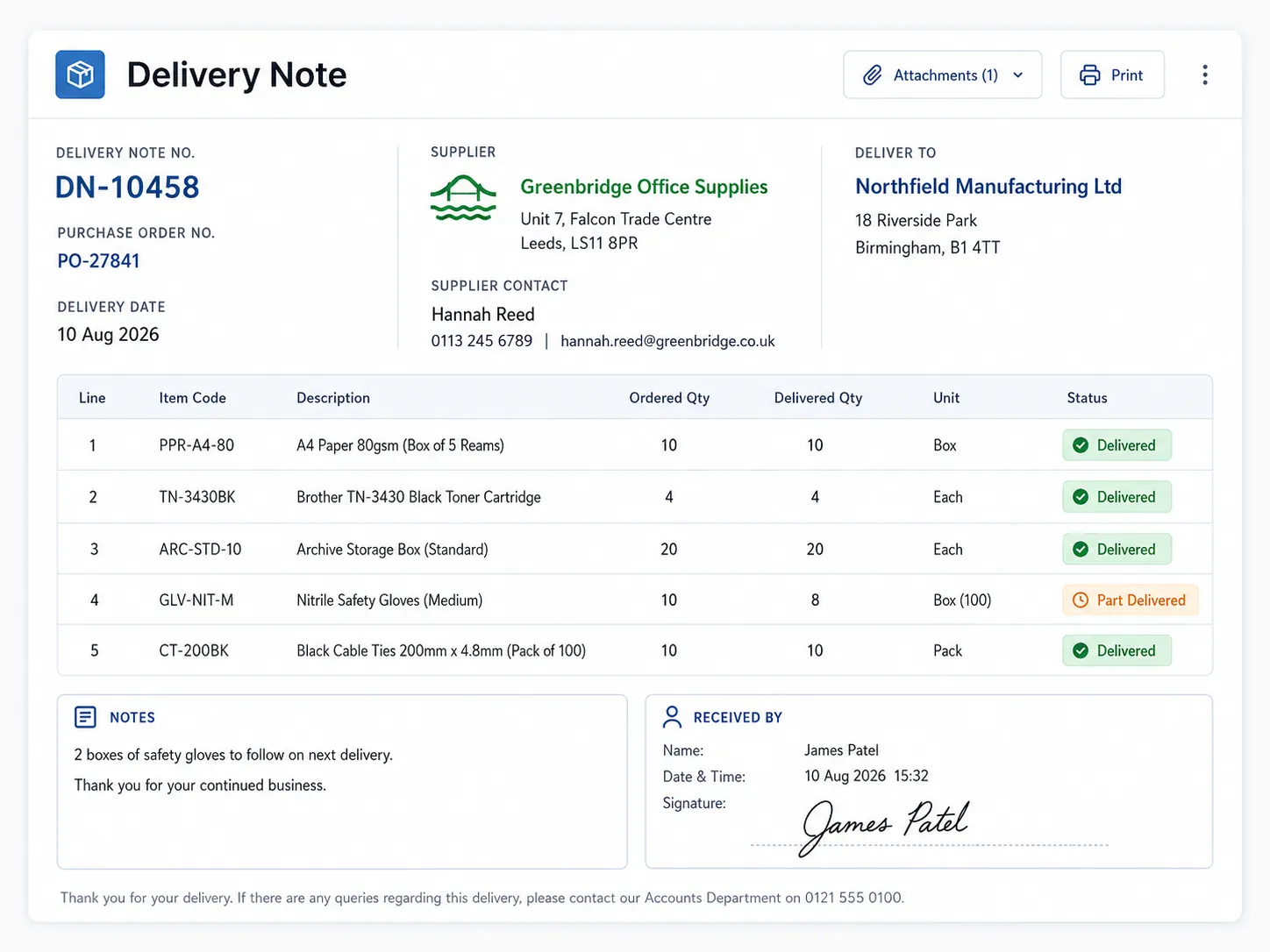Screen dimensions: 1270x952
Task: Click the green check icon for TN-3430BK
Action: pyautogui.click(x=1081, y=497)
